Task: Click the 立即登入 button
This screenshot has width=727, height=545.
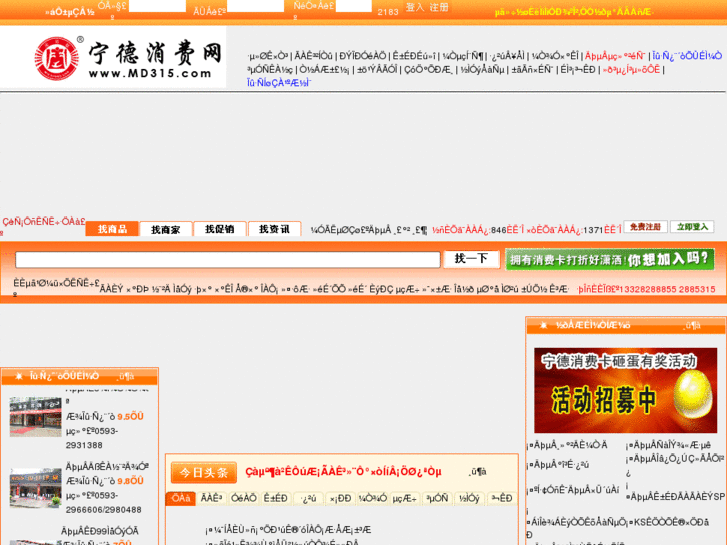Action: (x=692, y=227)
